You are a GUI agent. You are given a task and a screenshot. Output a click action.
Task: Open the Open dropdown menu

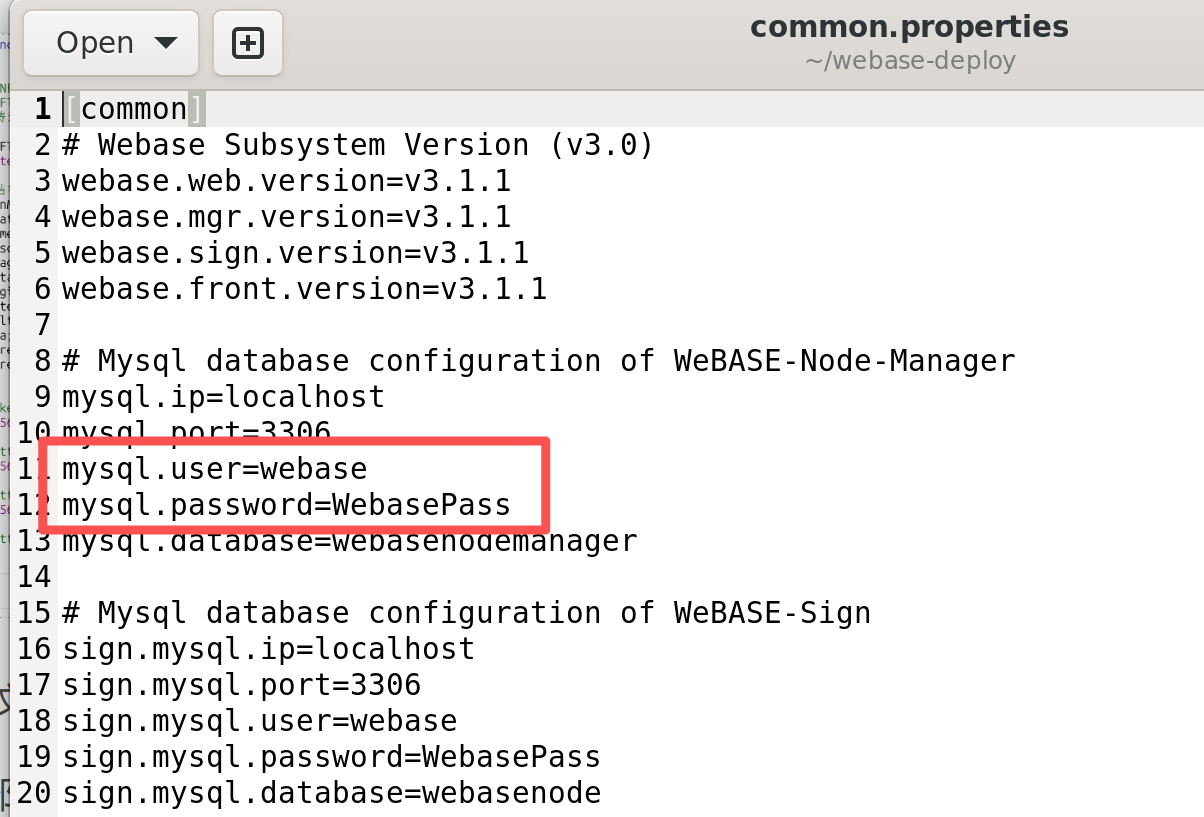96,42
